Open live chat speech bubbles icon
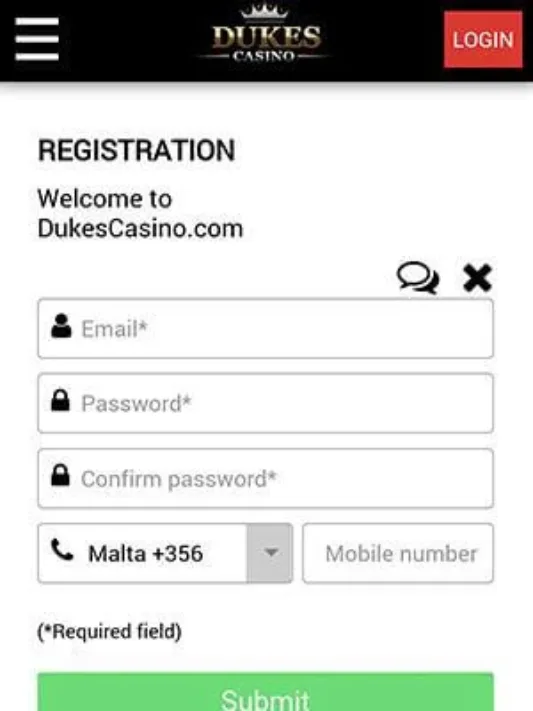This screenshot has height=711, width=533. (418, 278)
